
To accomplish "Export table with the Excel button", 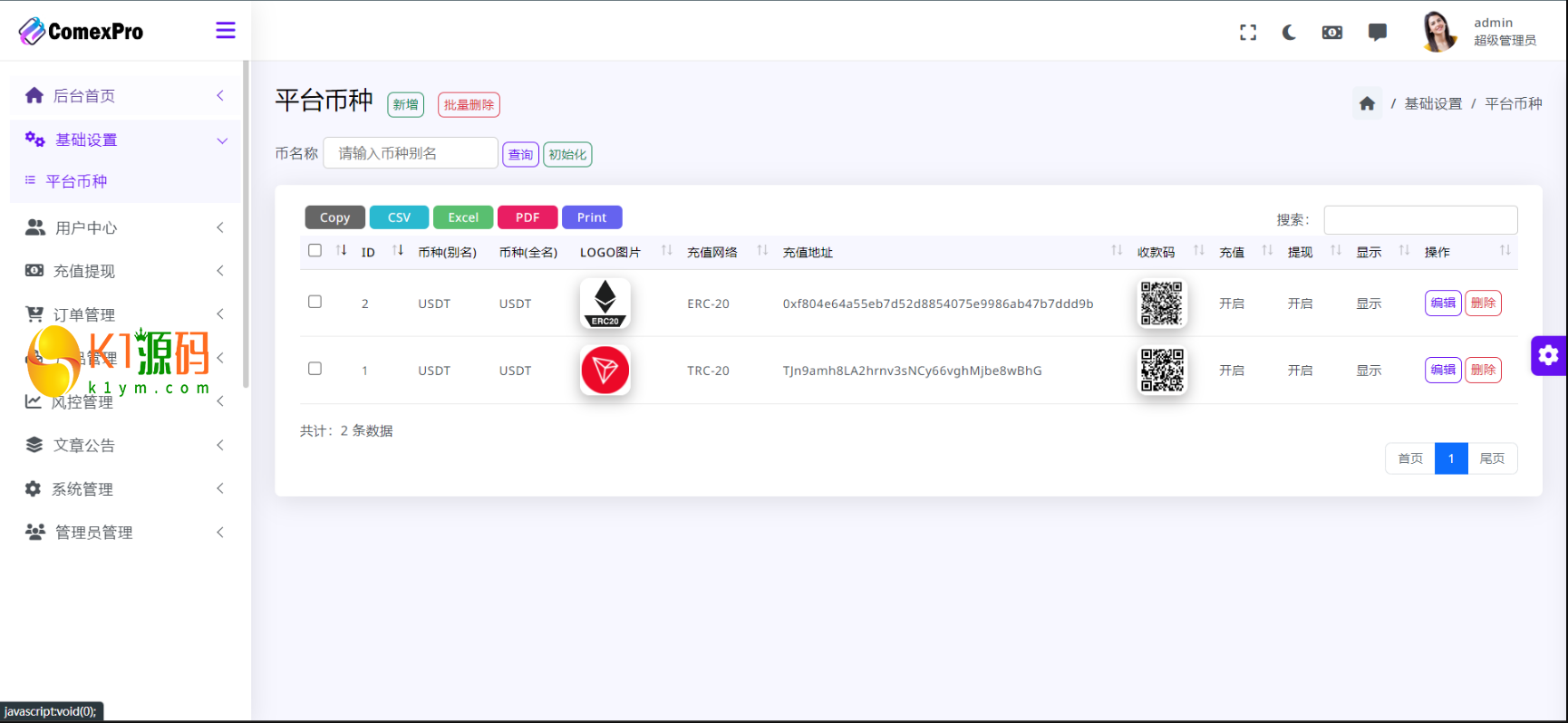I will pyautogui.click(x=463, y=217).
